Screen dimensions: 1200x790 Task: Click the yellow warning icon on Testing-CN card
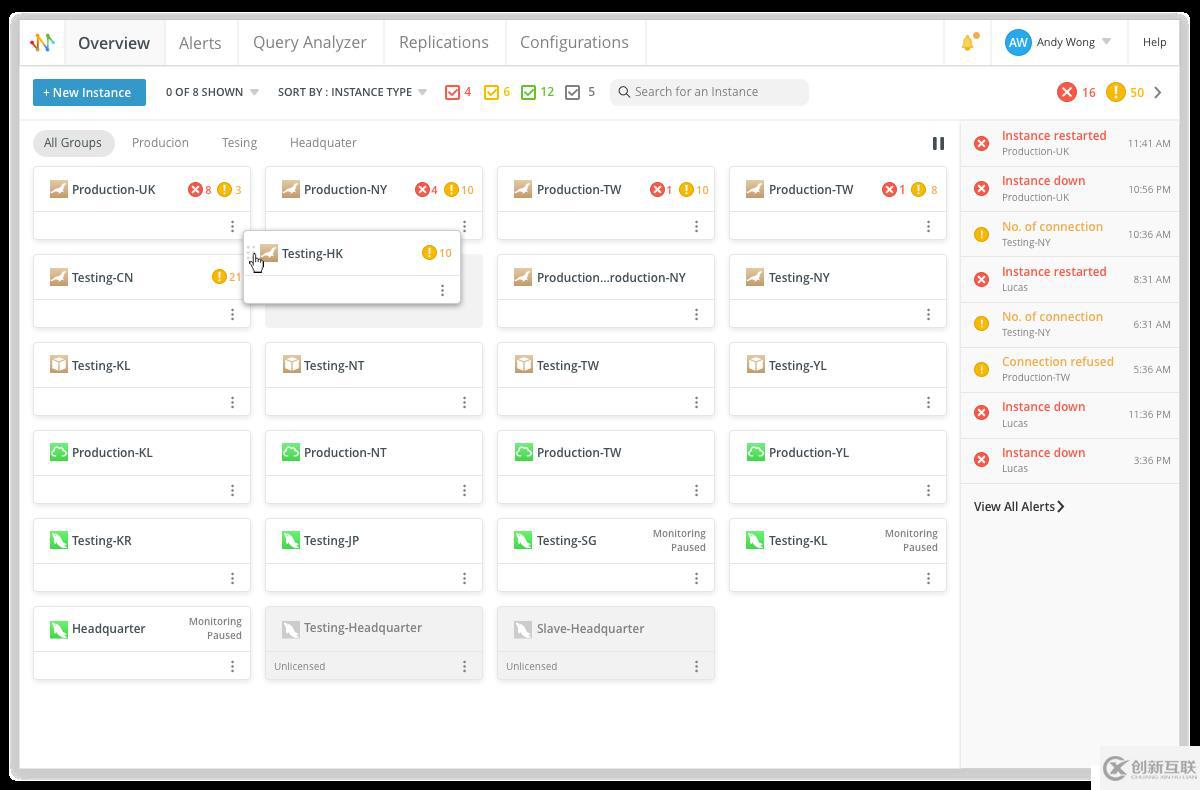pos(219,277)
